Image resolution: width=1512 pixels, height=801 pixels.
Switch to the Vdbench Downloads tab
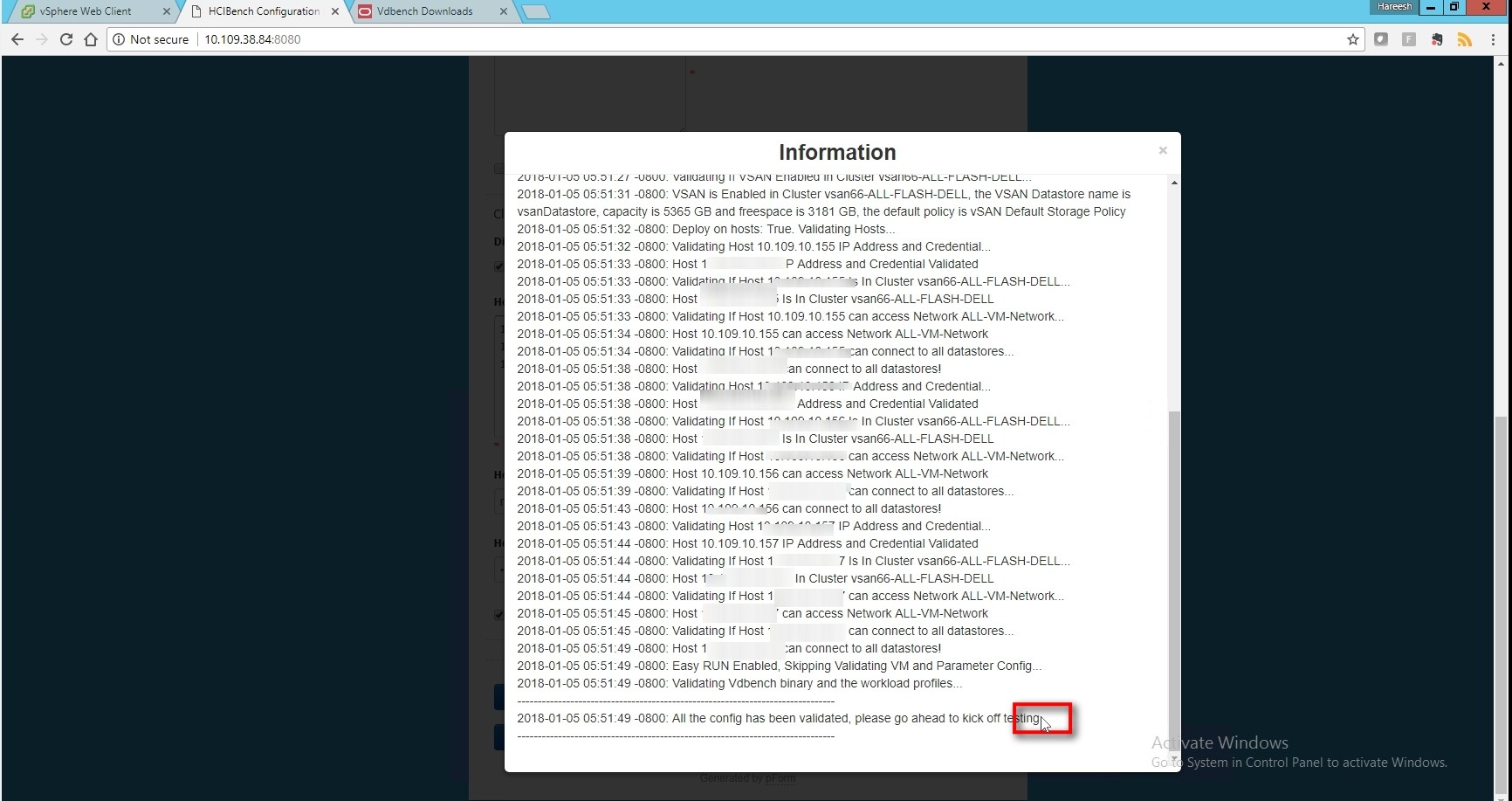click(425, 11)
